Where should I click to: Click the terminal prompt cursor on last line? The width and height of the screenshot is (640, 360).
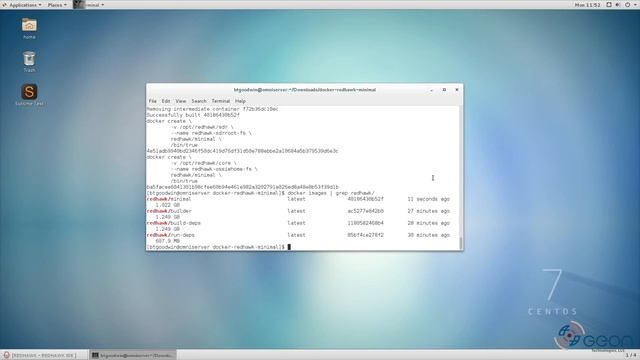click(x=289, y=247)
